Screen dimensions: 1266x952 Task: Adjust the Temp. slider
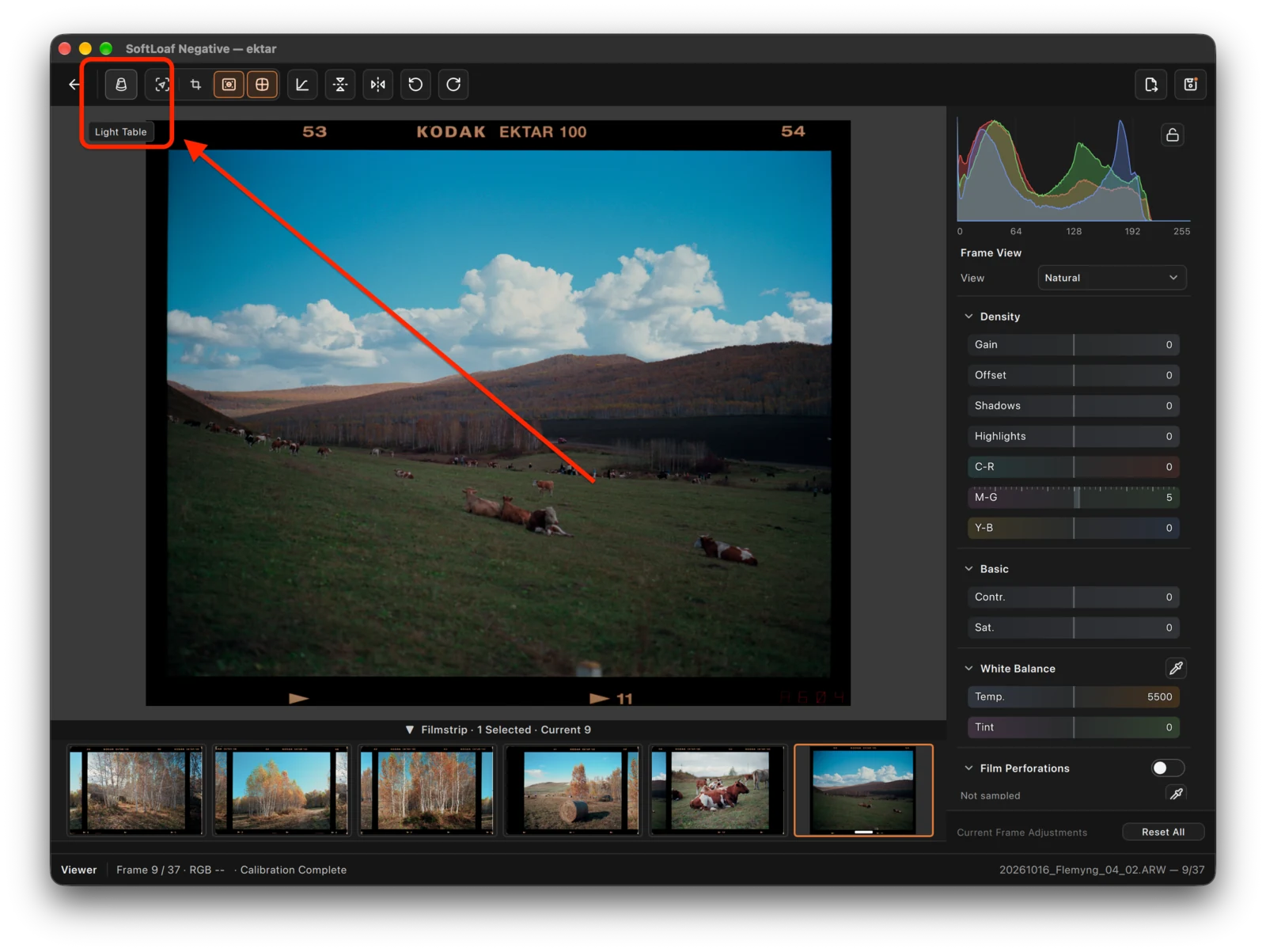coord(1073,697)
